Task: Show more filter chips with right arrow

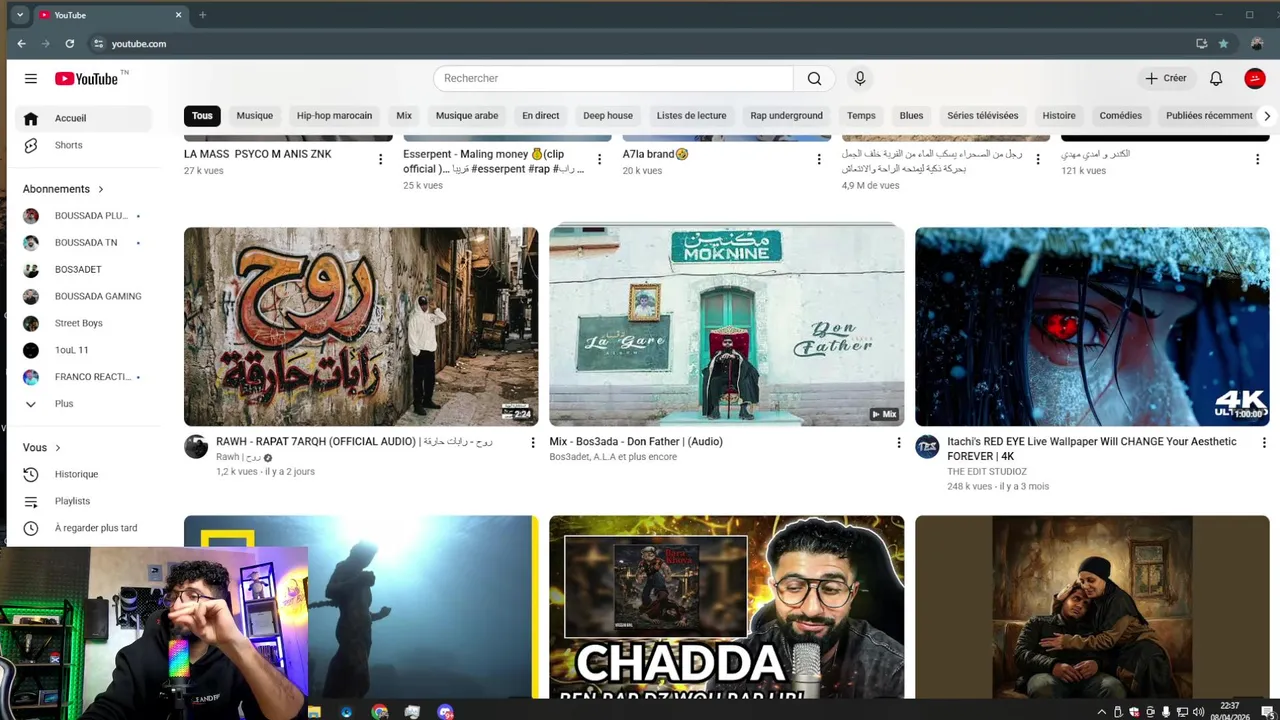Action: pyautogui.click(x=1266, y=116)
